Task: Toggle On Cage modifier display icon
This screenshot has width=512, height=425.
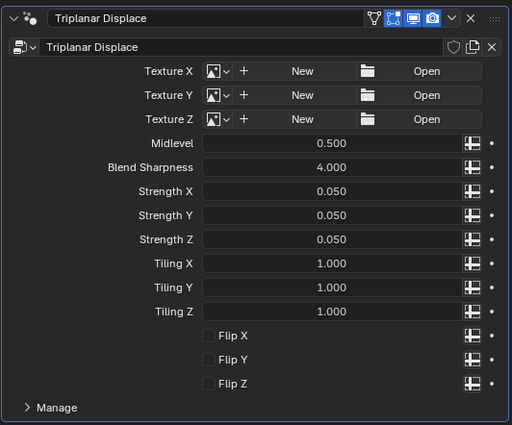Action: (374, 18)
